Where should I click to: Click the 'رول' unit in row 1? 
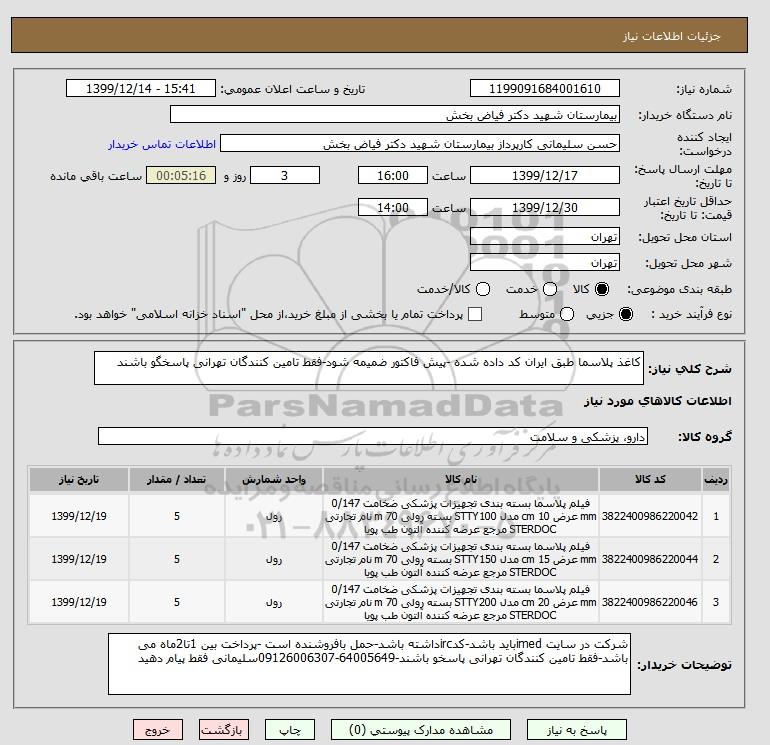click(x=274, y=516)
